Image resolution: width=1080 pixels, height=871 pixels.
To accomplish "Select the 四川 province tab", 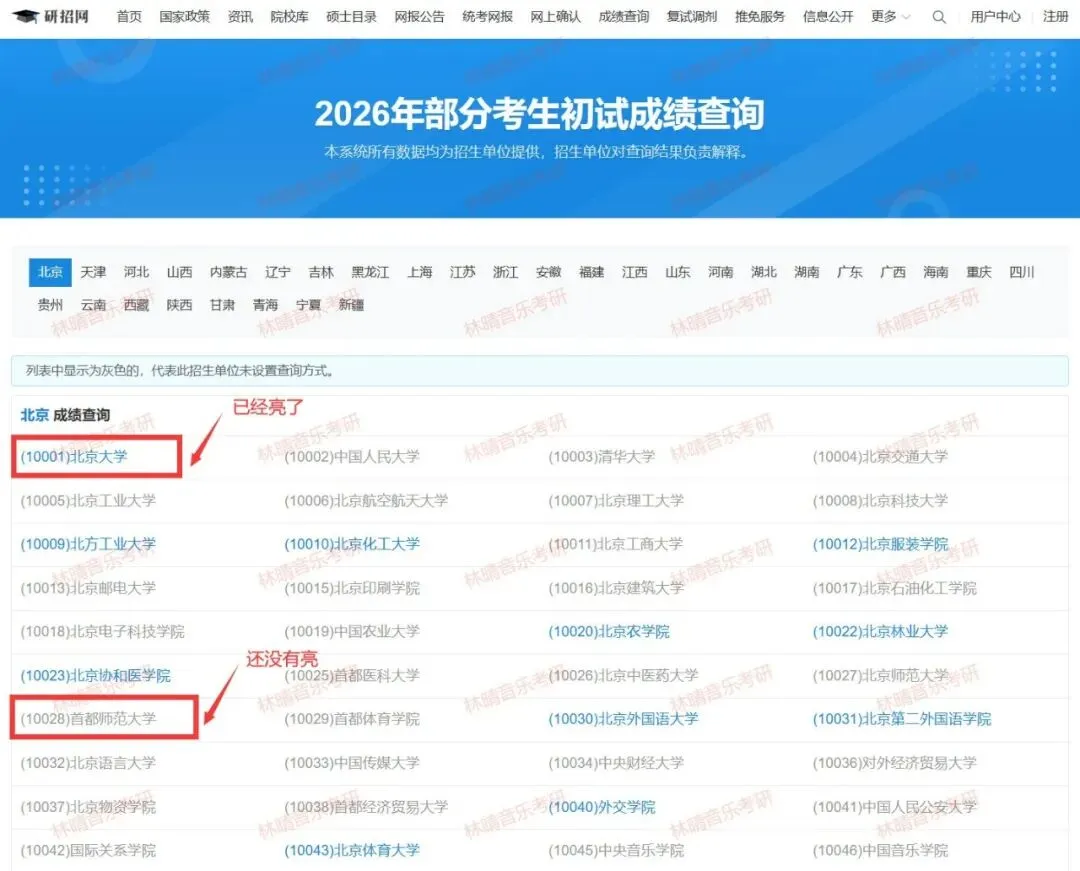I will click(x=1022, y=272).
